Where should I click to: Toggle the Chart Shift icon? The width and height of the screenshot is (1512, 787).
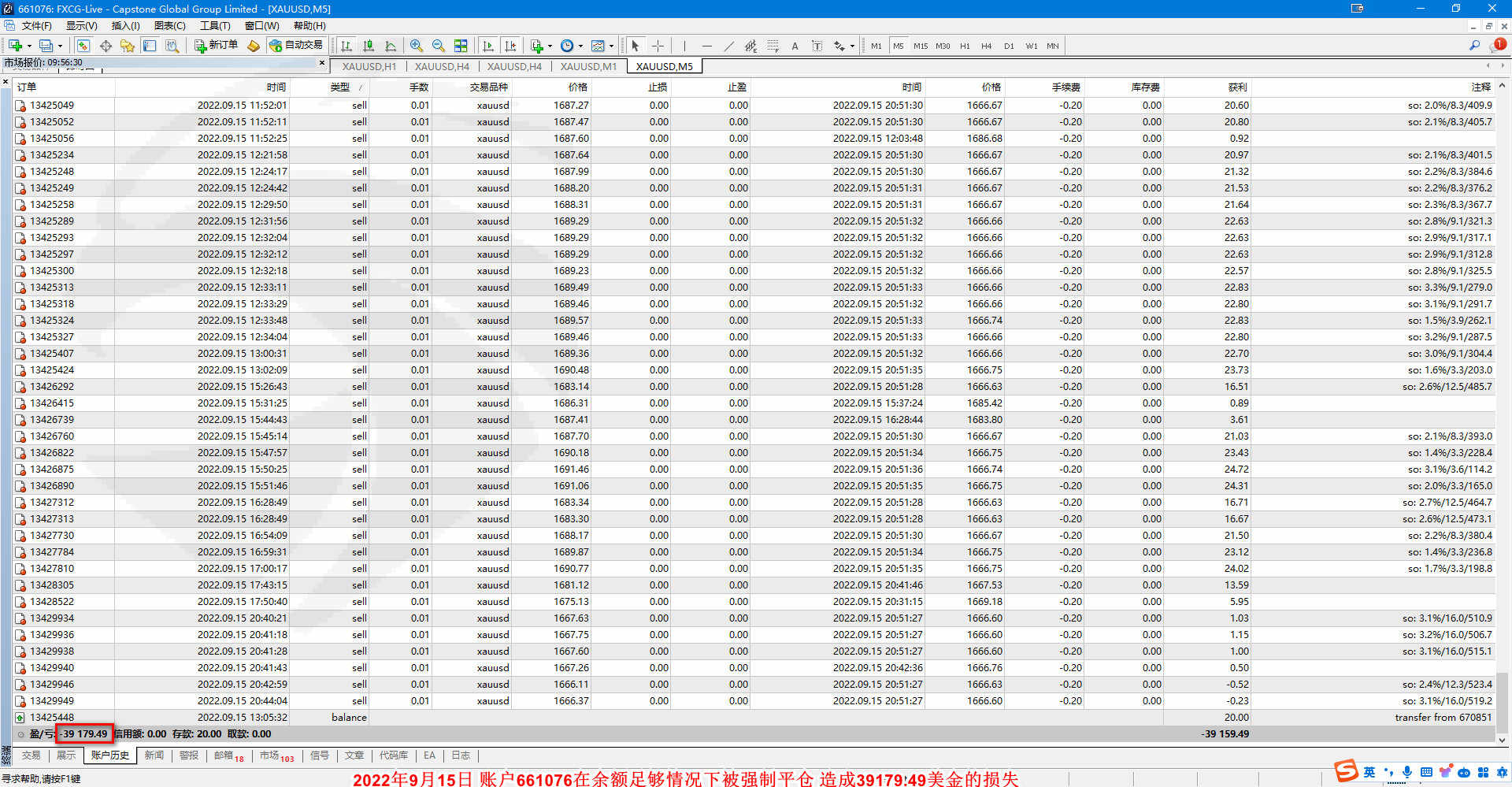(x=510, y=46)
